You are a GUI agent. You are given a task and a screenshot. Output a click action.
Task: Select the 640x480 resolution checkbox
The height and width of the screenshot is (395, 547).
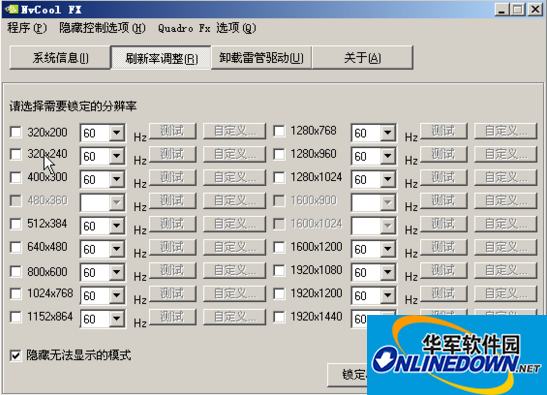pos(16,247)
